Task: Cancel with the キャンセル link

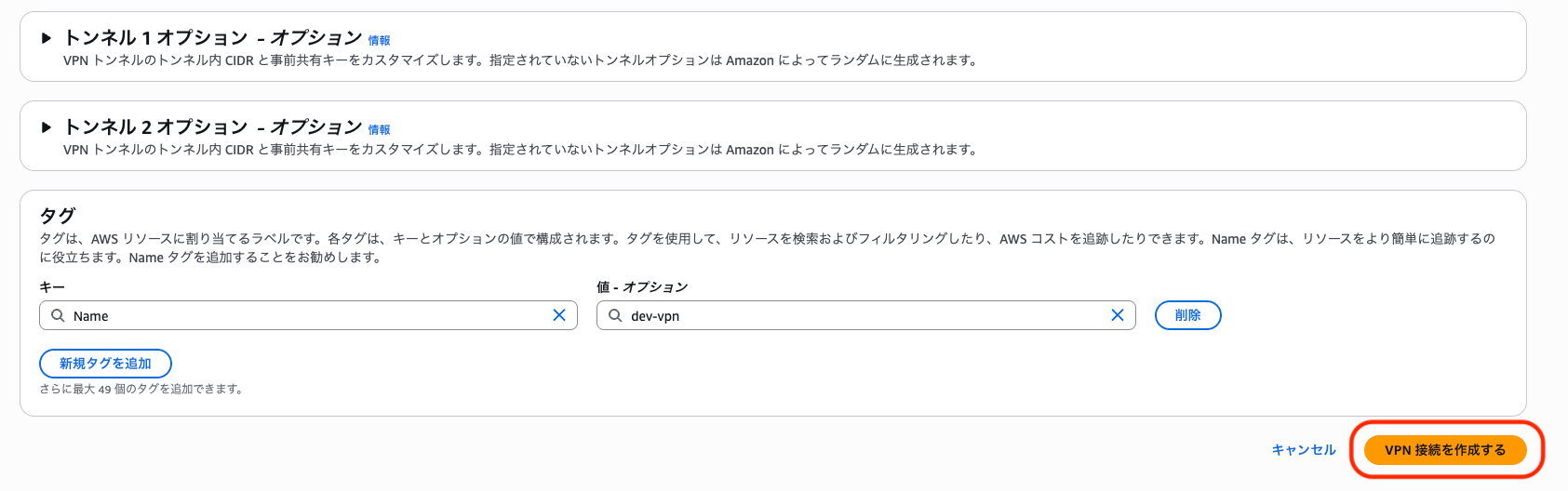Action: pyautogui.click(x=1304, y=450)
